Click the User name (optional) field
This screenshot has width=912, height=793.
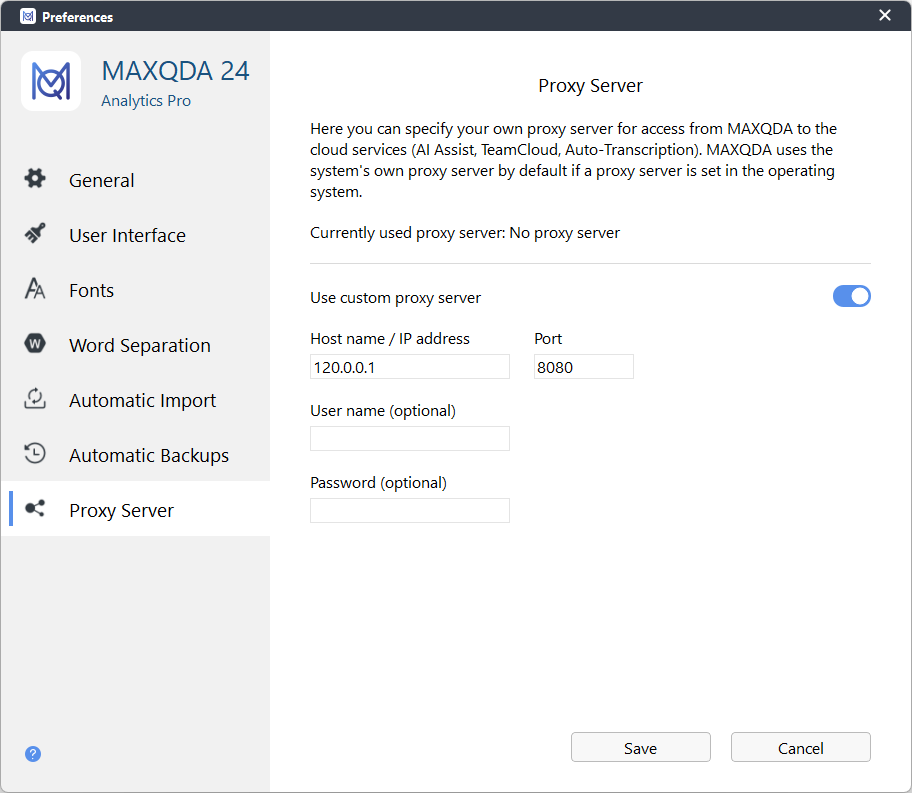(x=409, y=439)
